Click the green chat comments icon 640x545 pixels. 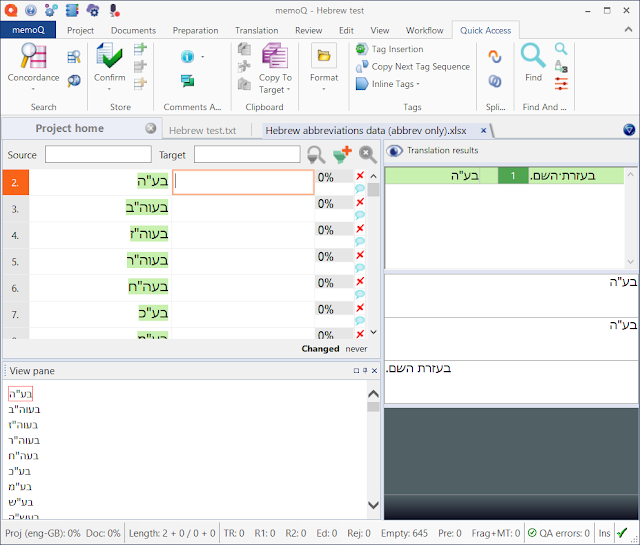click(187, 81)
